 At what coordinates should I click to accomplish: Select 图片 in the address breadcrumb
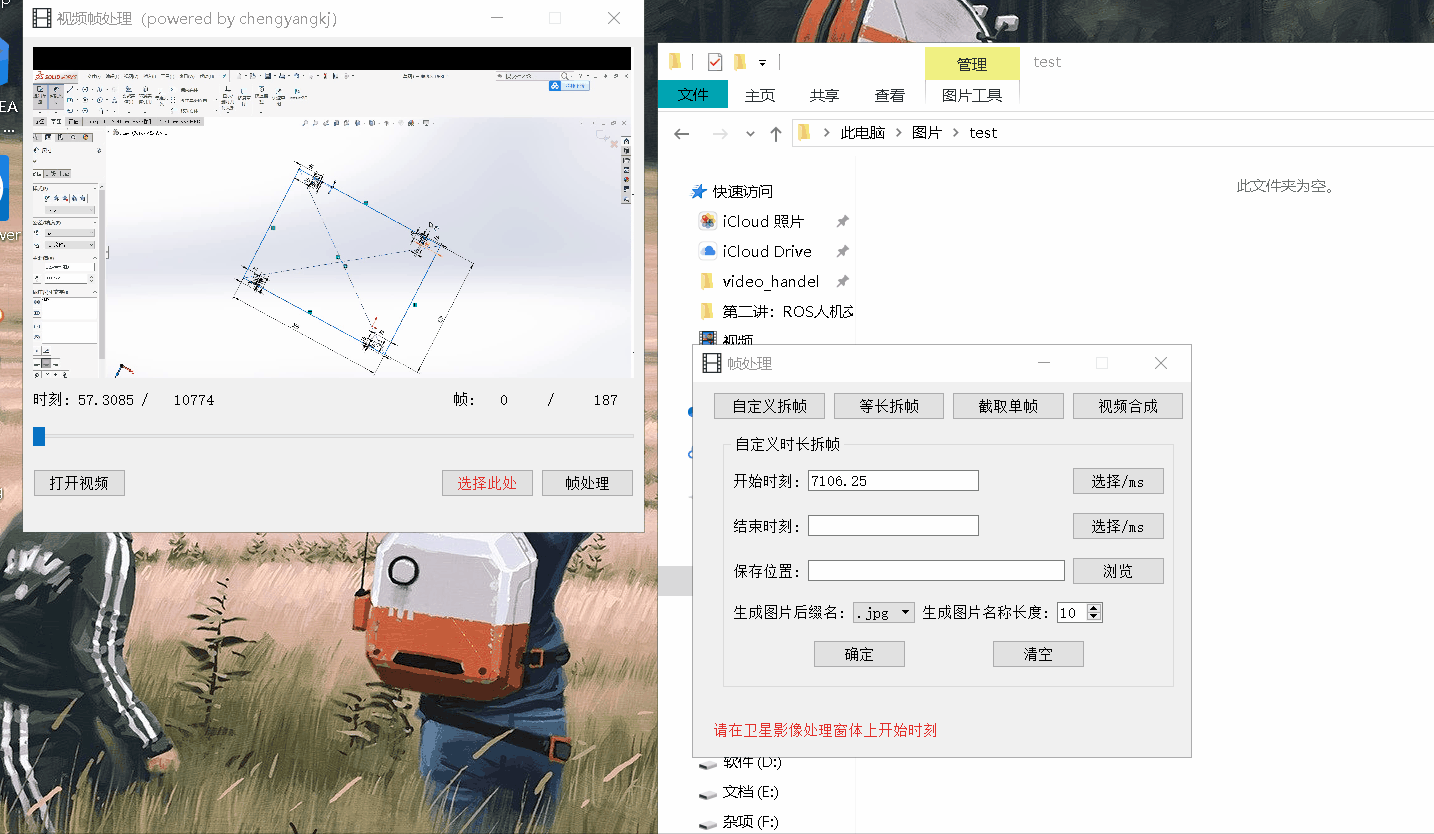(x=927, y=132)
